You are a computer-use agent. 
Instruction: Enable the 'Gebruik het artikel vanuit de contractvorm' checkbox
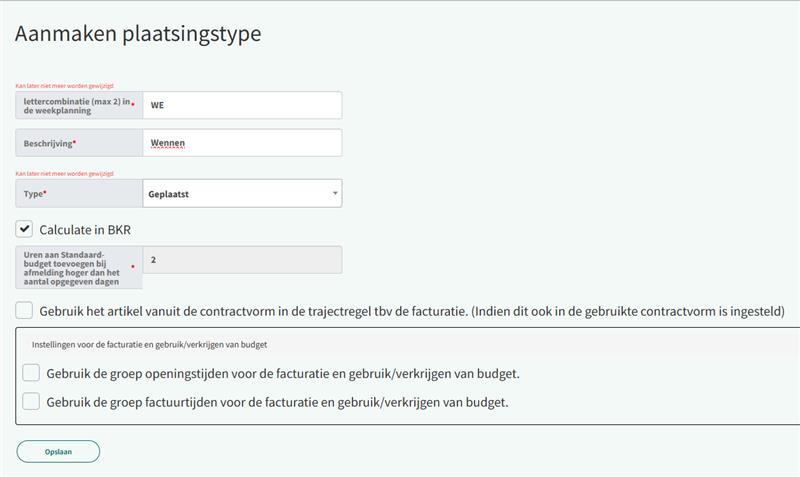(25, 311)
